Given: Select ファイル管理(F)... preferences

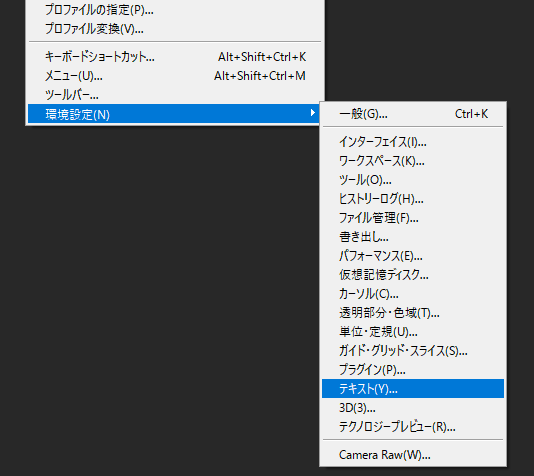Looking at the screenshot, I should 413,218.
